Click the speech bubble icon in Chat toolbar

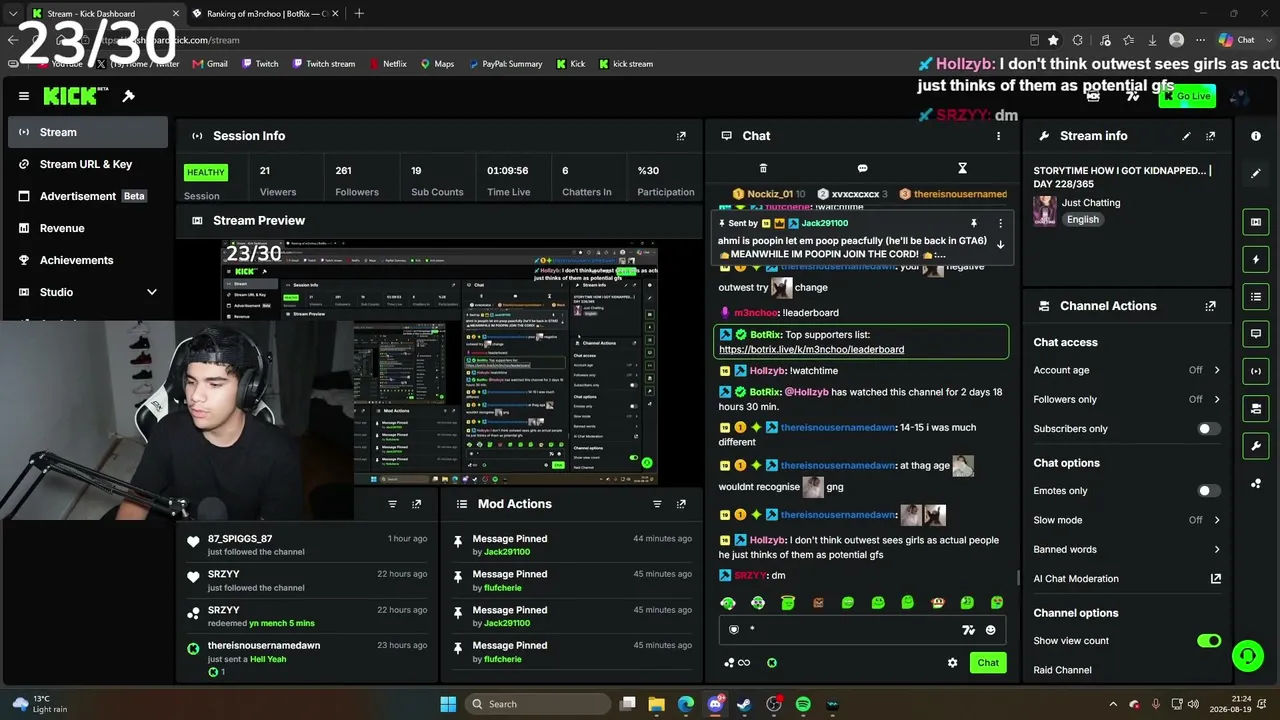[862, 168]
